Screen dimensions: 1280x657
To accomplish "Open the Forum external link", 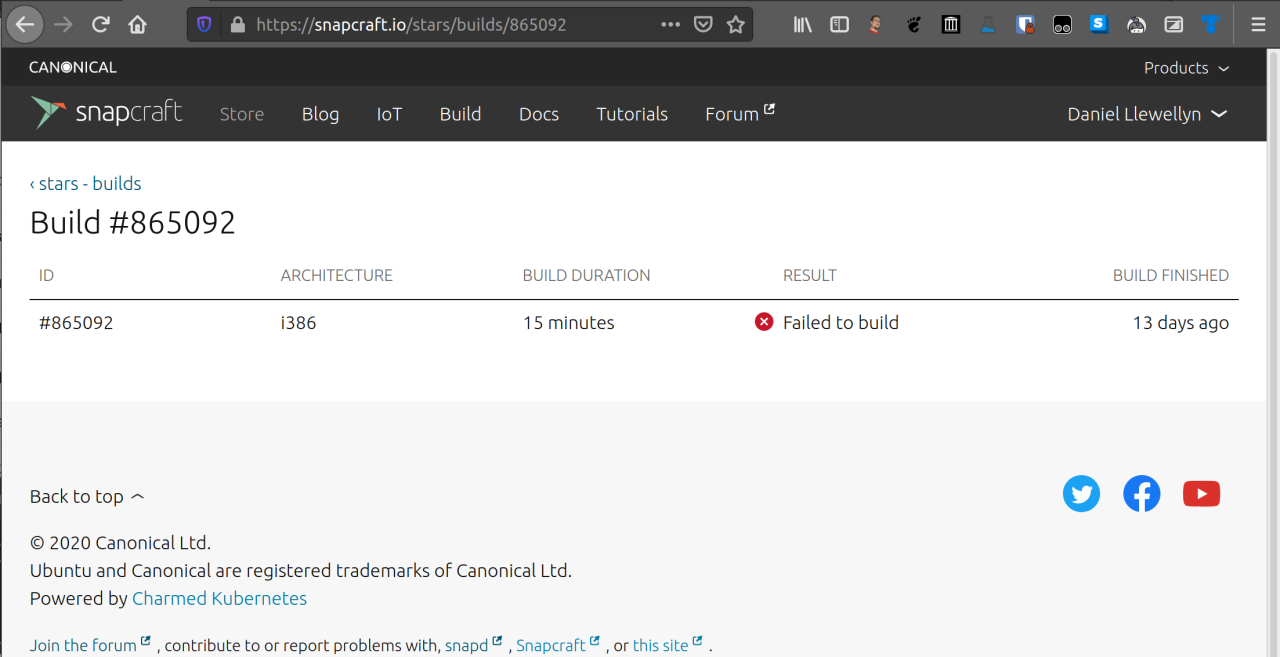I will [x=740, y=114].
